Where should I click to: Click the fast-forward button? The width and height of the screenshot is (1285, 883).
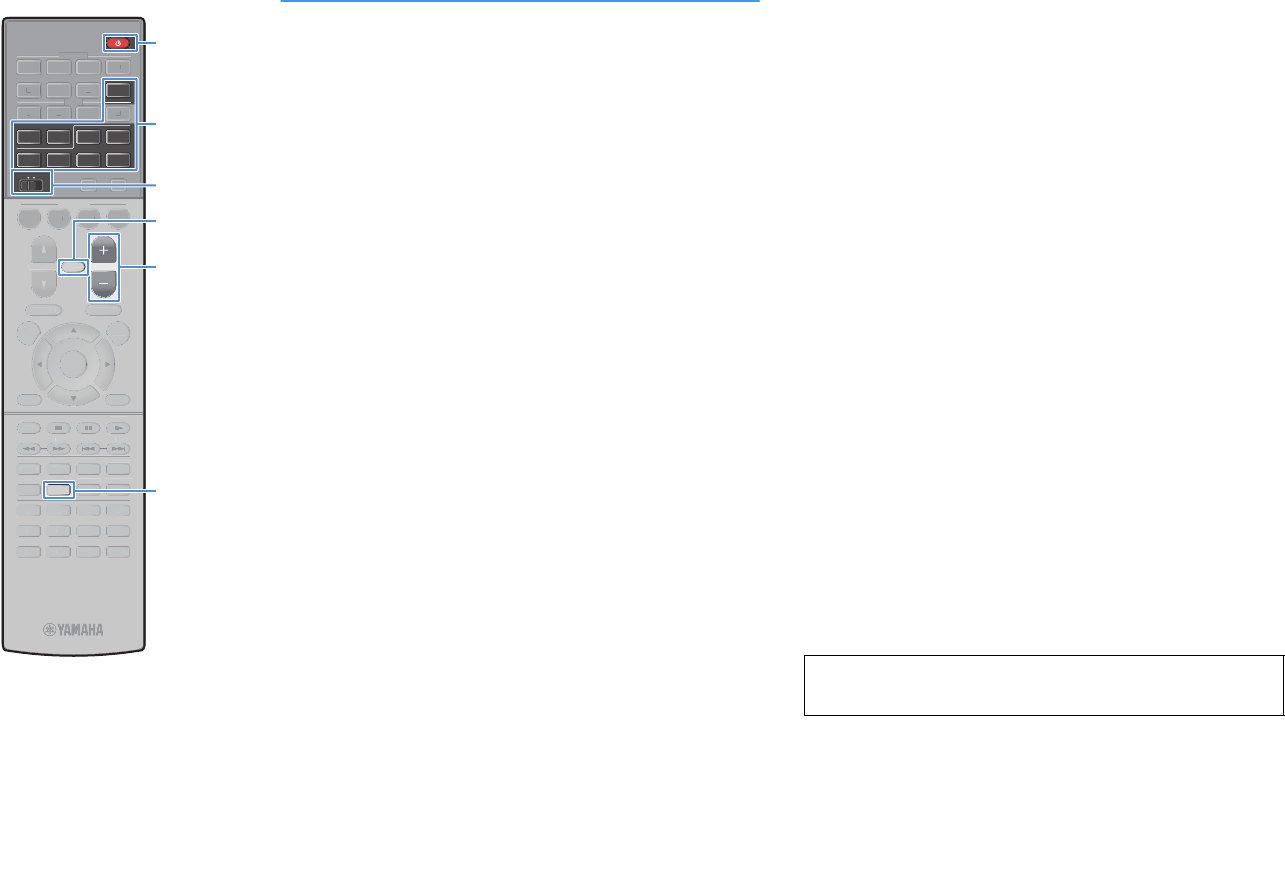(59, 448)
